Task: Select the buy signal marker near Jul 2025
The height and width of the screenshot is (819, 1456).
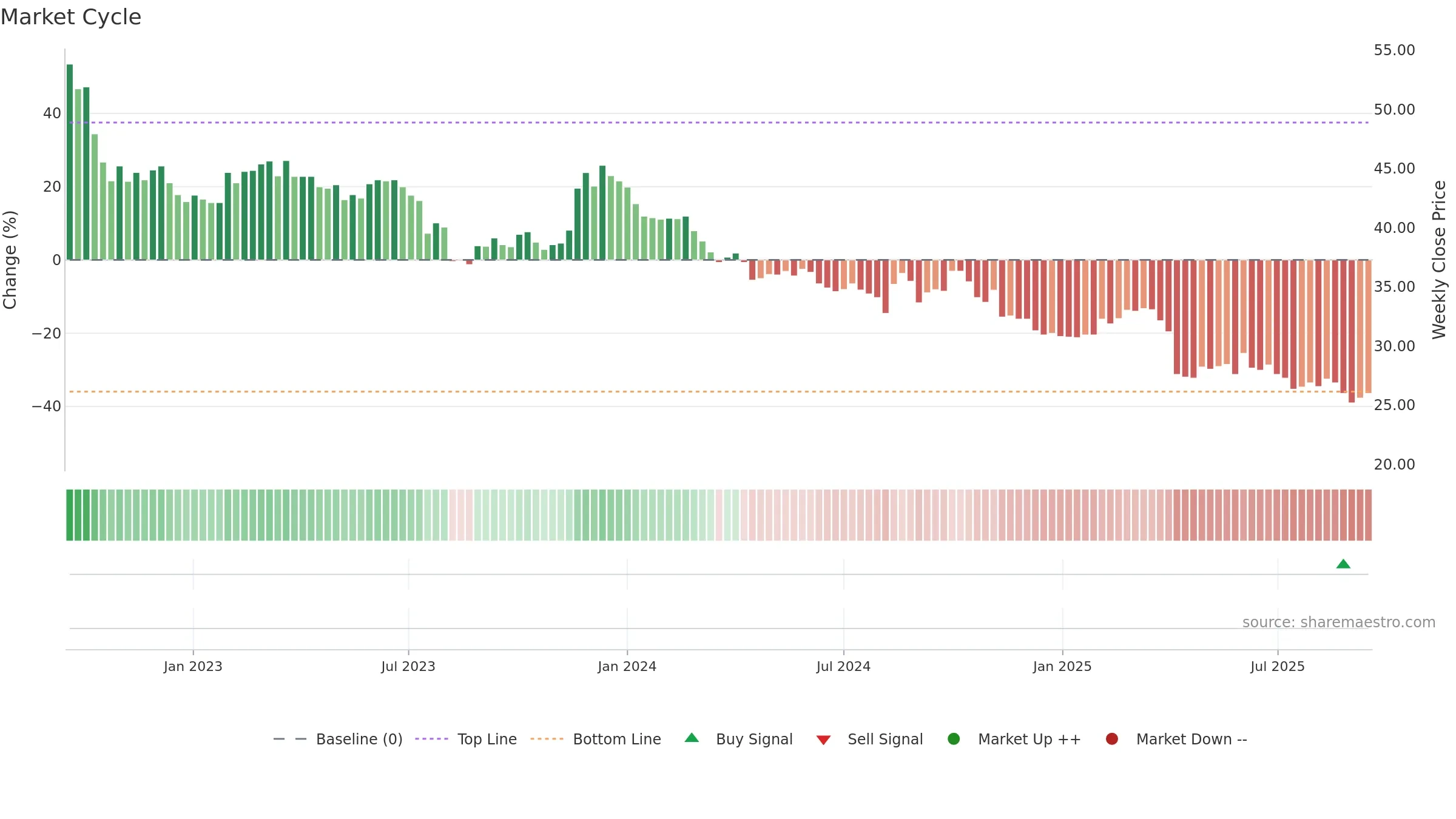Action: click(x=1343, y=564)
